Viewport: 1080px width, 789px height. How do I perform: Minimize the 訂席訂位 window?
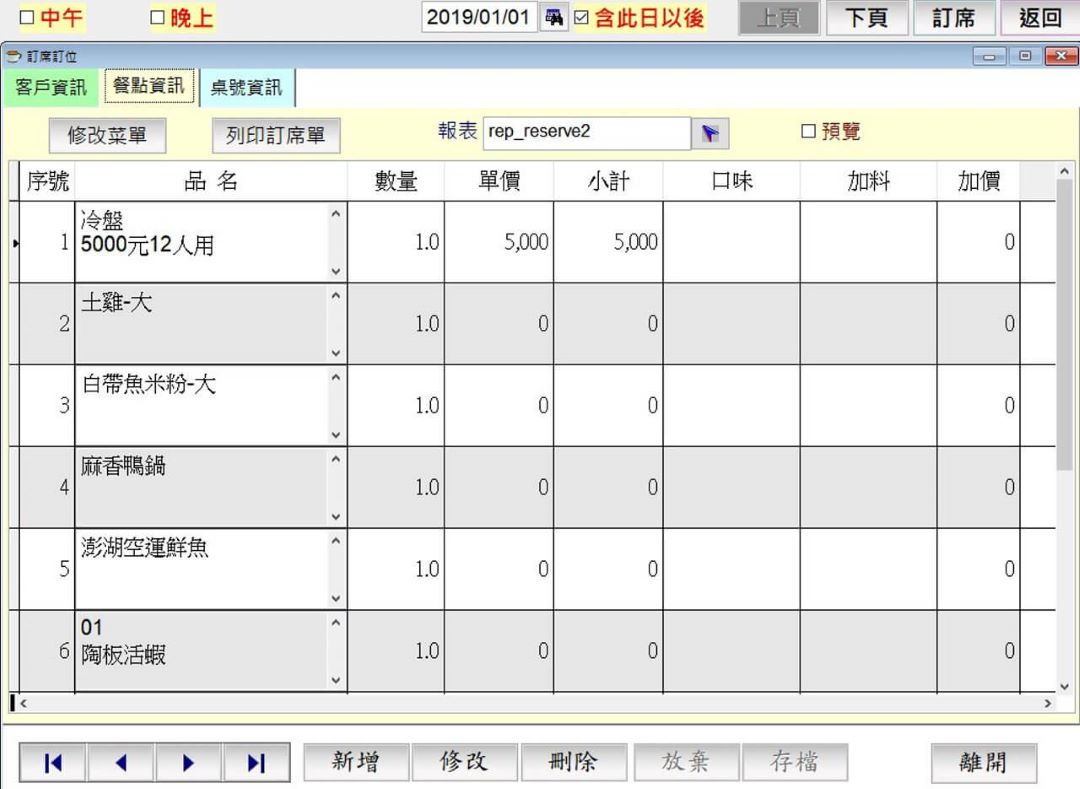(x=990, y=56)
